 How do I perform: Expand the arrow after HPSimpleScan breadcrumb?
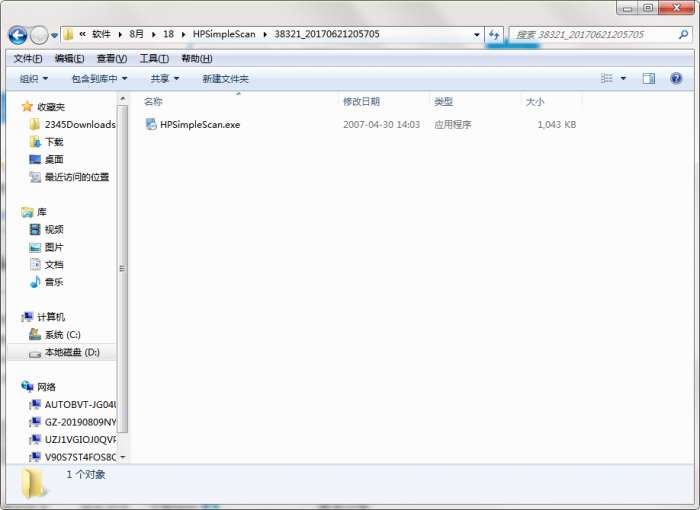(265, 34)
